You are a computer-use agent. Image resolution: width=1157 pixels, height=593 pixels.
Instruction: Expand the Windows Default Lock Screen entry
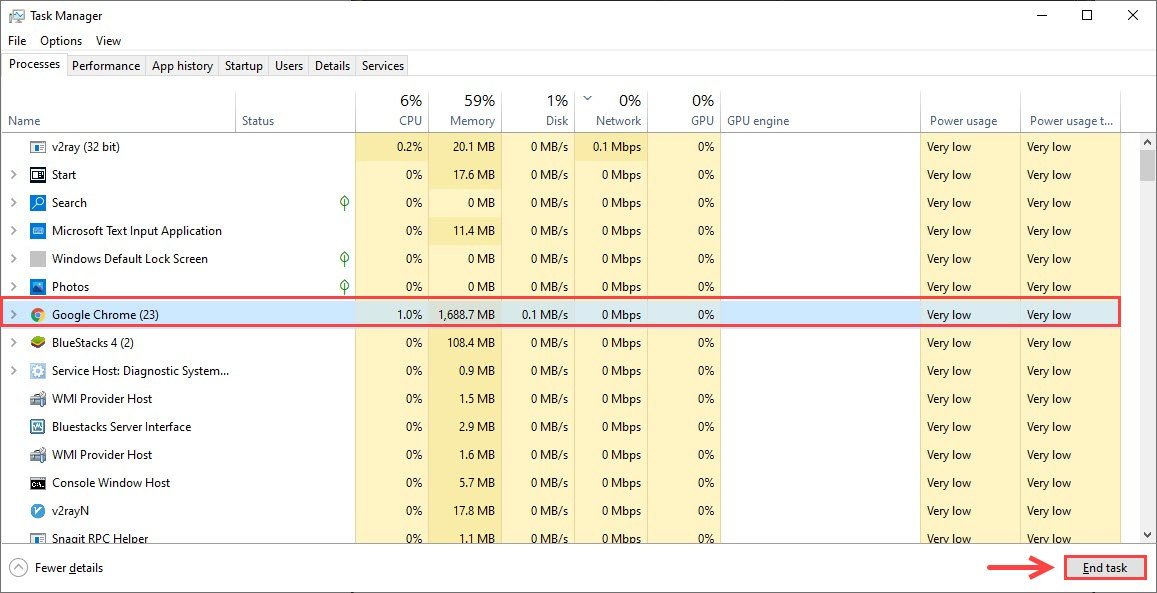tap(13, 259)
